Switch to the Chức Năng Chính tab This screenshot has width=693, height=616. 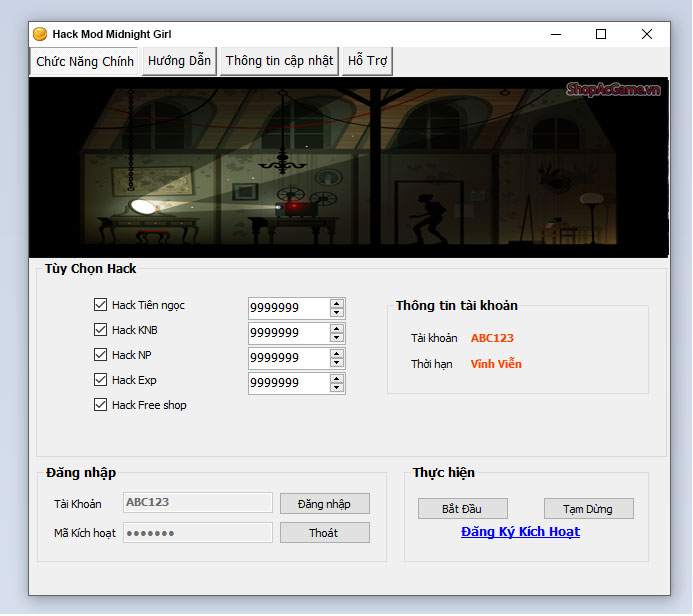pos(84,61)
